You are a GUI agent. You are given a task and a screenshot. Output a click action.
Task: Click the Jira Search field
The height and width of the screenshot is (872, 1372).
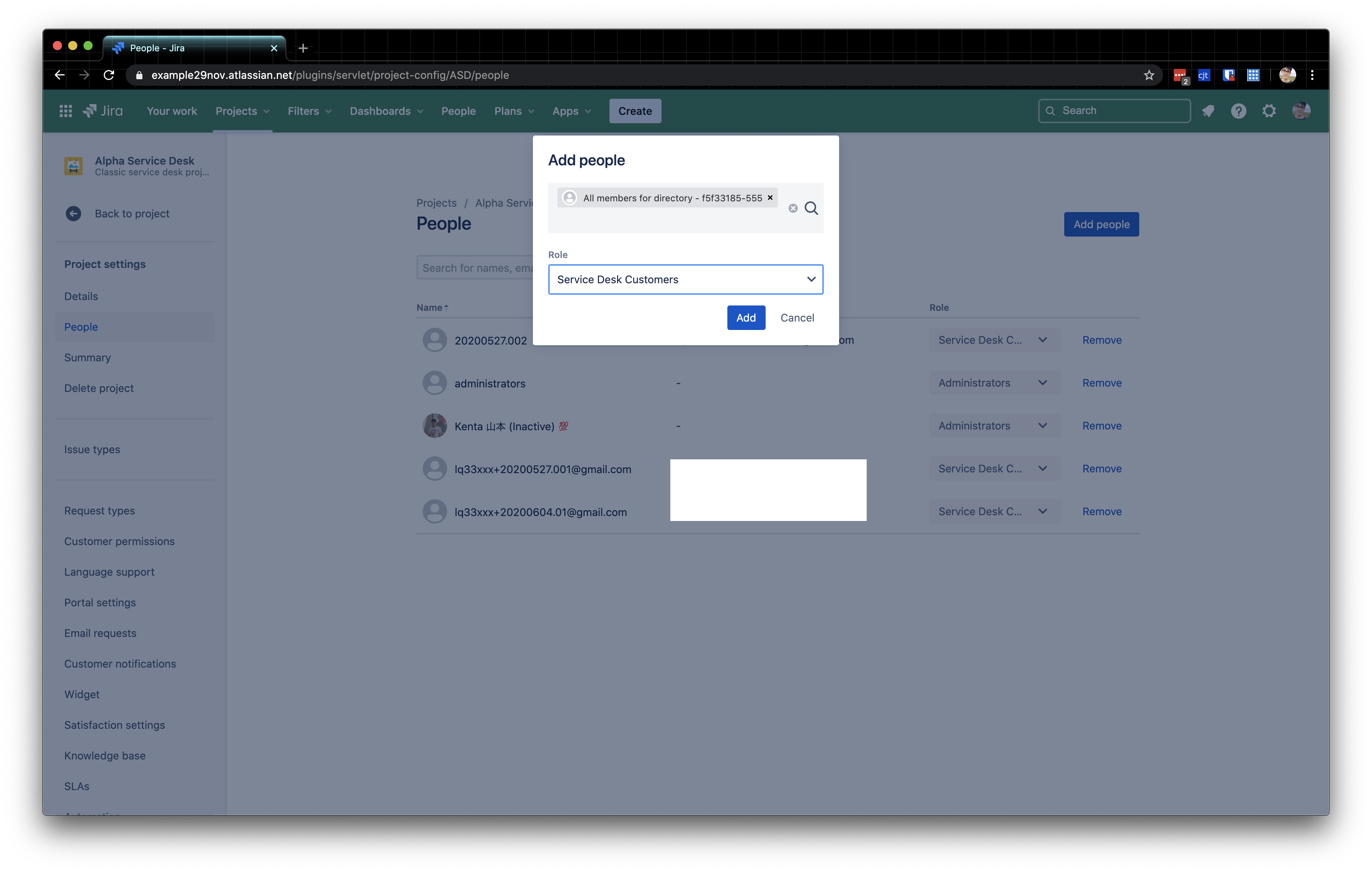[1114, 111]
